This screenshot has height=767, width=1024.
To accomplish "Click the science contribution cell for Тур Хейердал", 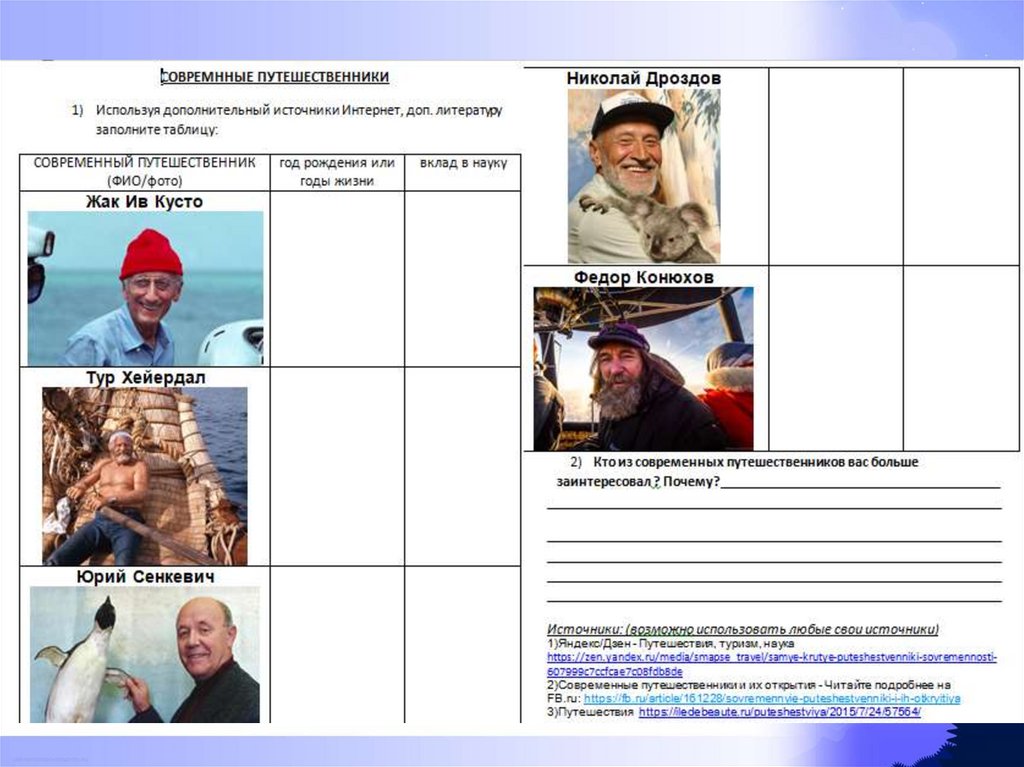I will [463, 466].
